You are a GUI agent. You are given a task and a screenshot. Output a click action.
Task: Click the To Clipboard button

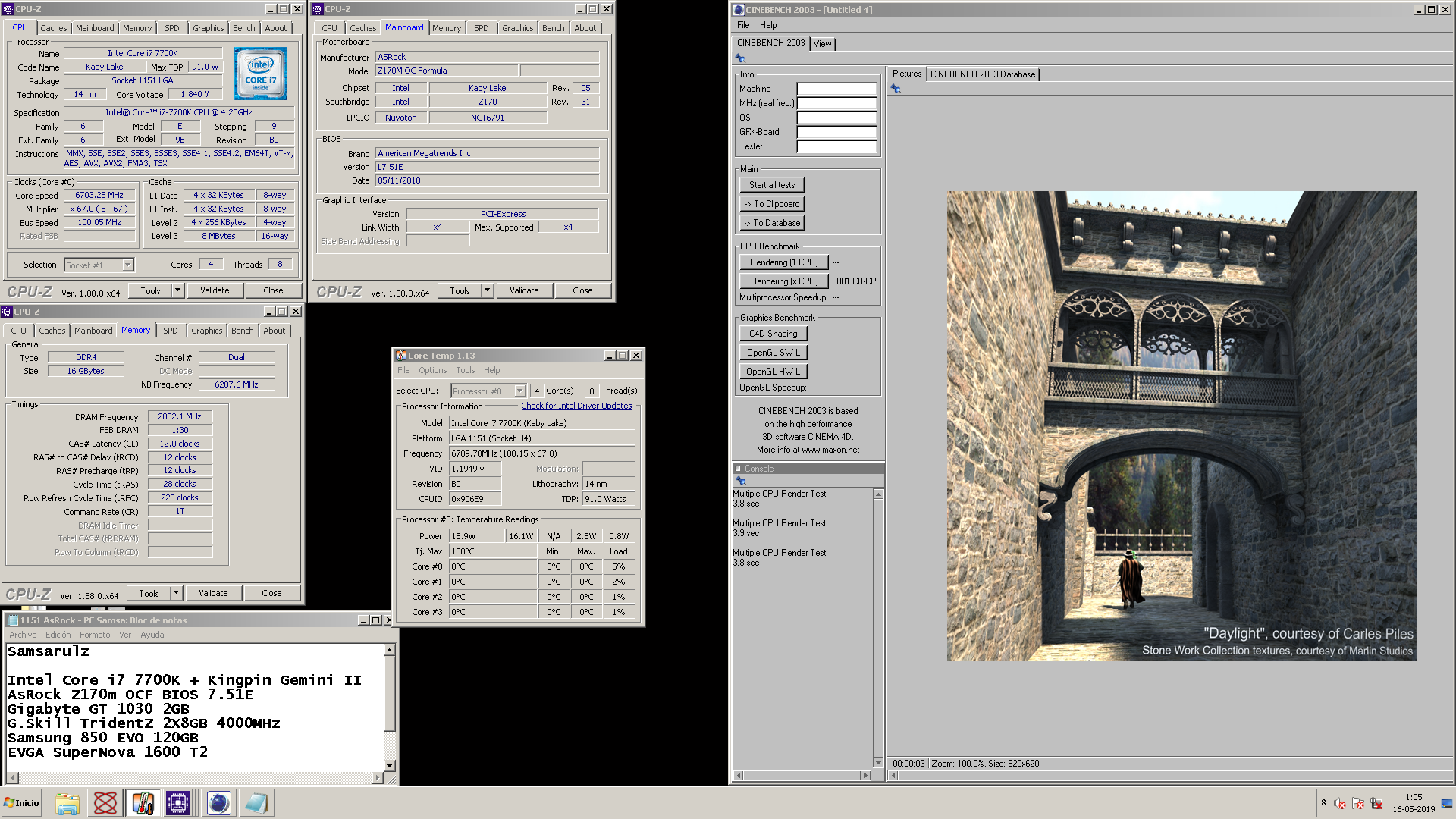click(772, 204)
